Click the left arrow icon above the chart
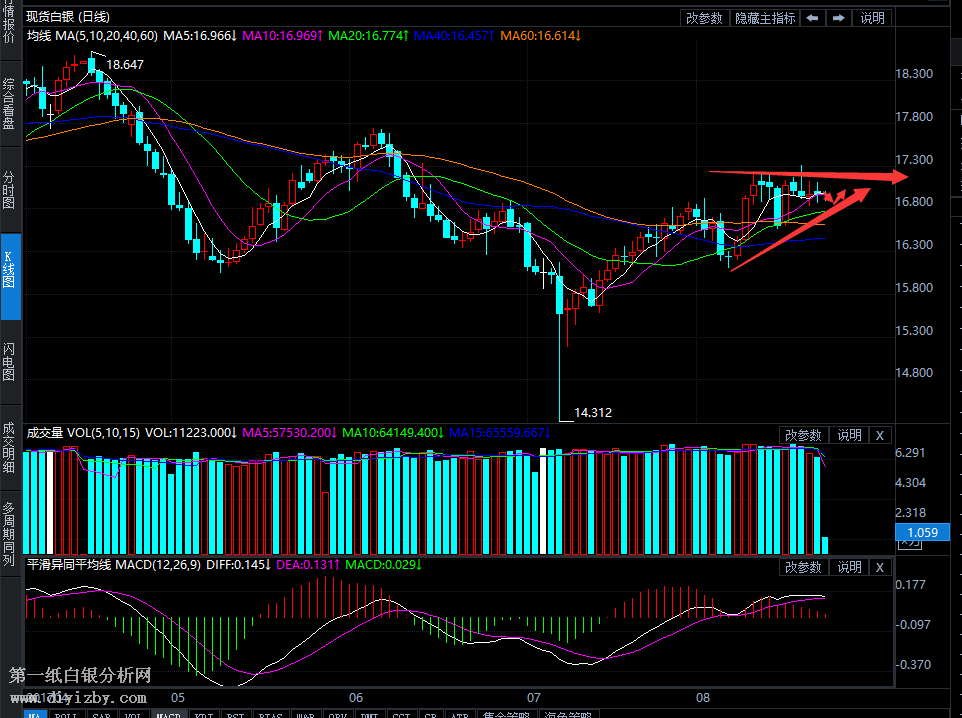This screenshot has width=962, height=718. pyautogui.click(x=813, y=18)
